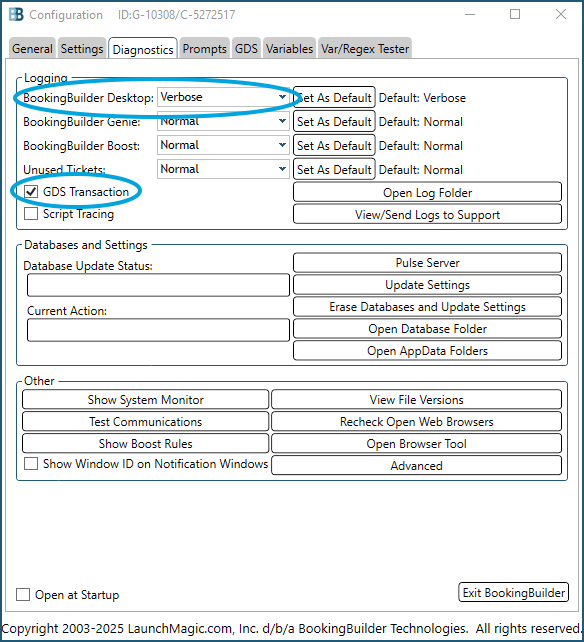The image size is (584, 642).
Task: Tick the Open at Startup checkbox
Action: [x=23, y=595]
